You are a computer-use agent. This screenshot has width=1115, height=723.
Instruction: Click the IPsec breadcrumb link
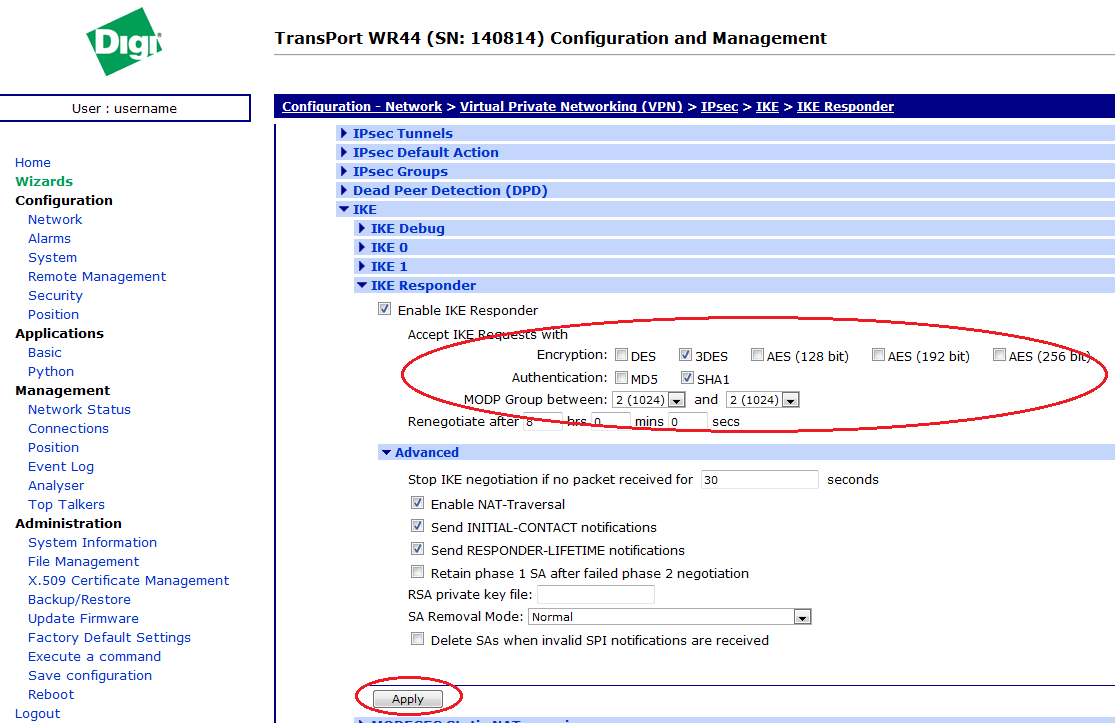(719, 106)
